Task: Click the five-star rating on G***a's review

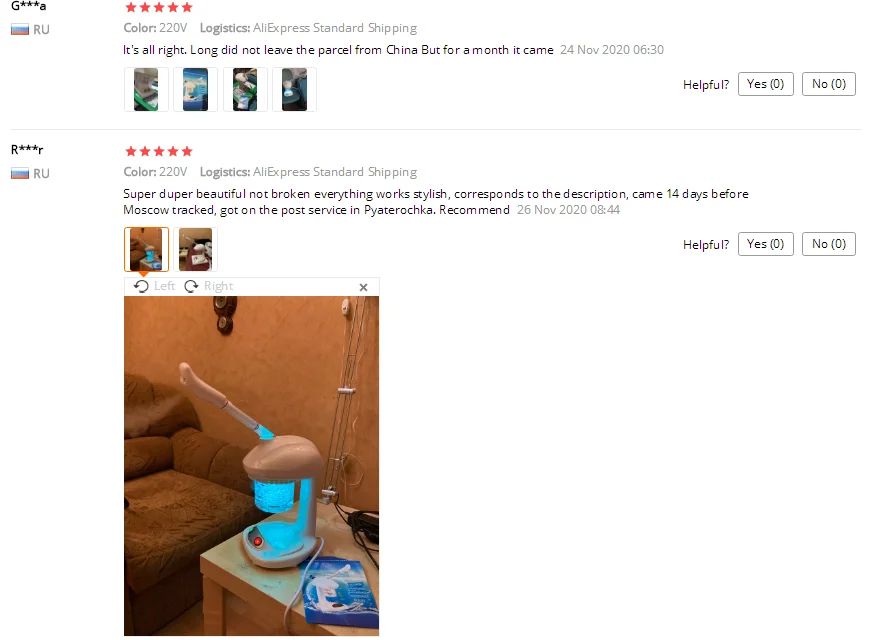Action: 159,7
